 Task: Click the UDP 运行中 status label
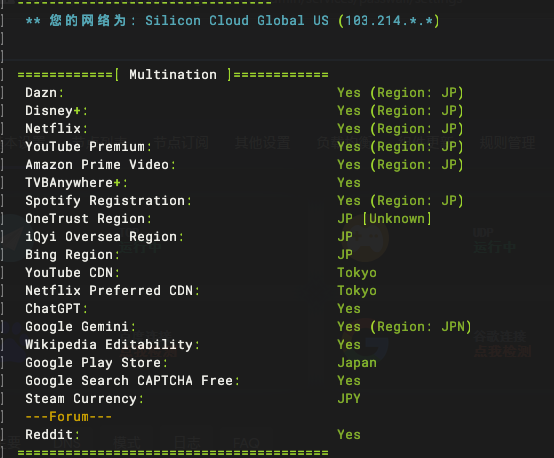[494, 240]
